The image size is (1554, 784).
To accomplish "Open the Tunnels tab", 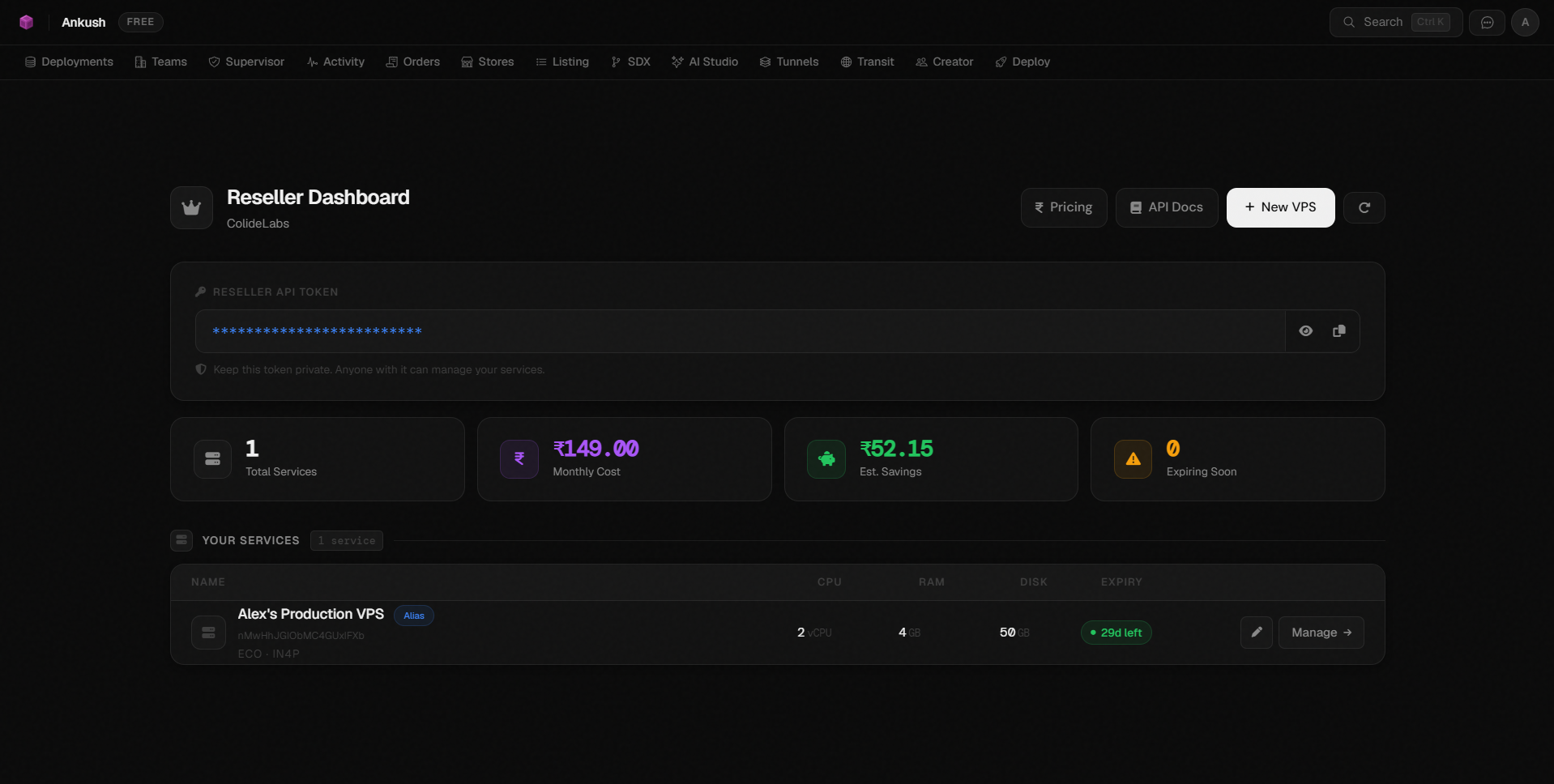I will pyautogui.click(x=789, y=62).
